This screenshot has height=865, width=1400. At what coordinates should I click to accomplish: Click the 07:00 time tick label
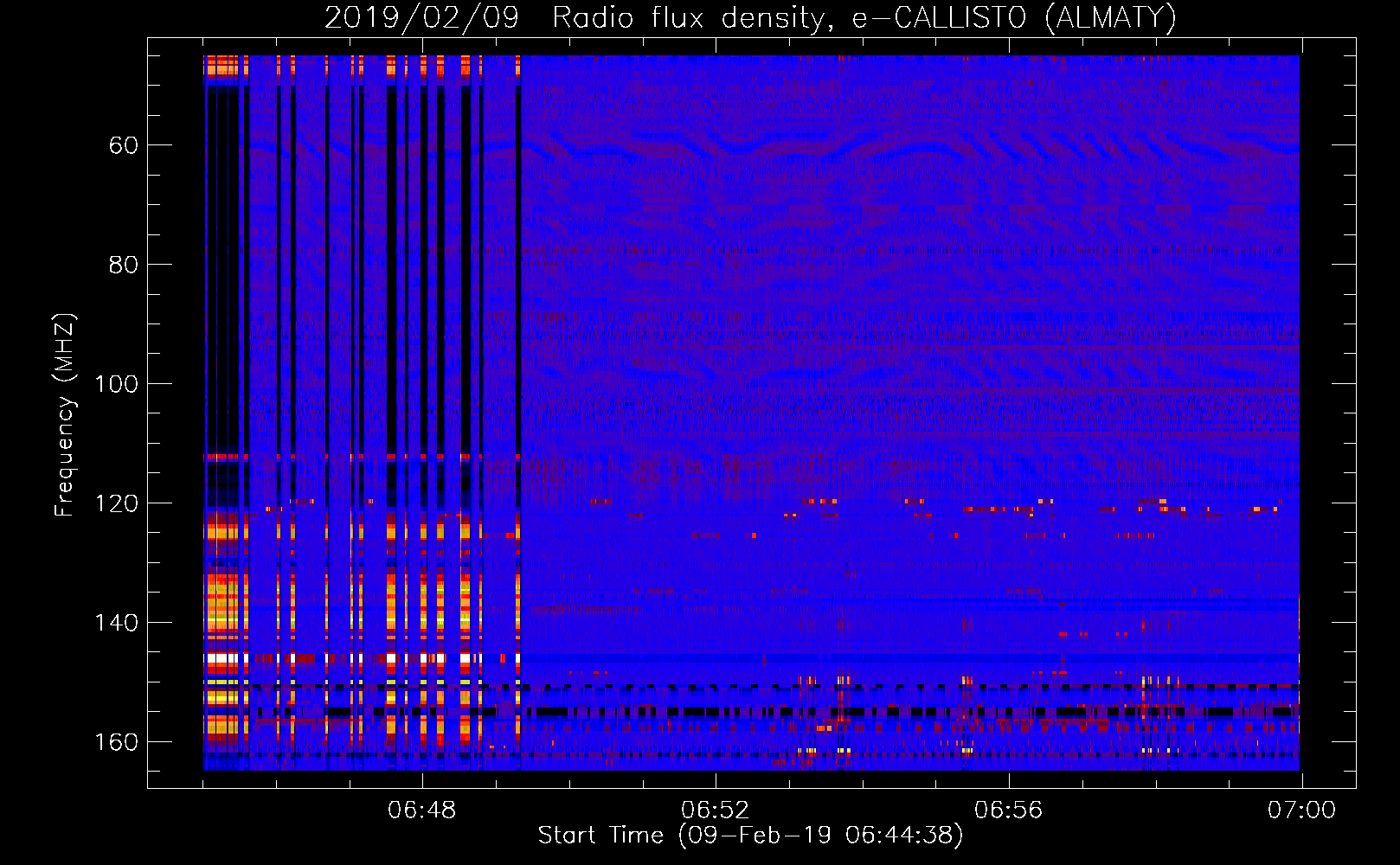pyautogui.click(x=1301, y=811)
